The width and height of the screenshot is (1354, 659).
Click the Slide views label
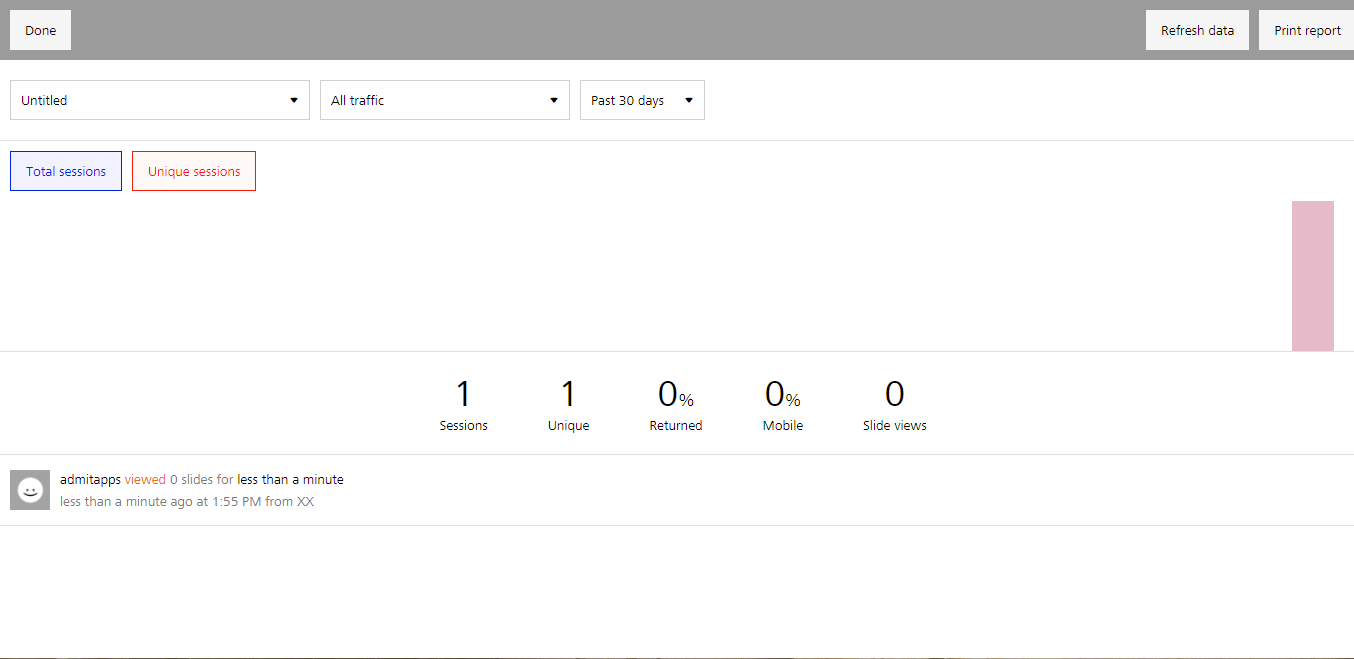pyautogui.click(x=895, y=426)
